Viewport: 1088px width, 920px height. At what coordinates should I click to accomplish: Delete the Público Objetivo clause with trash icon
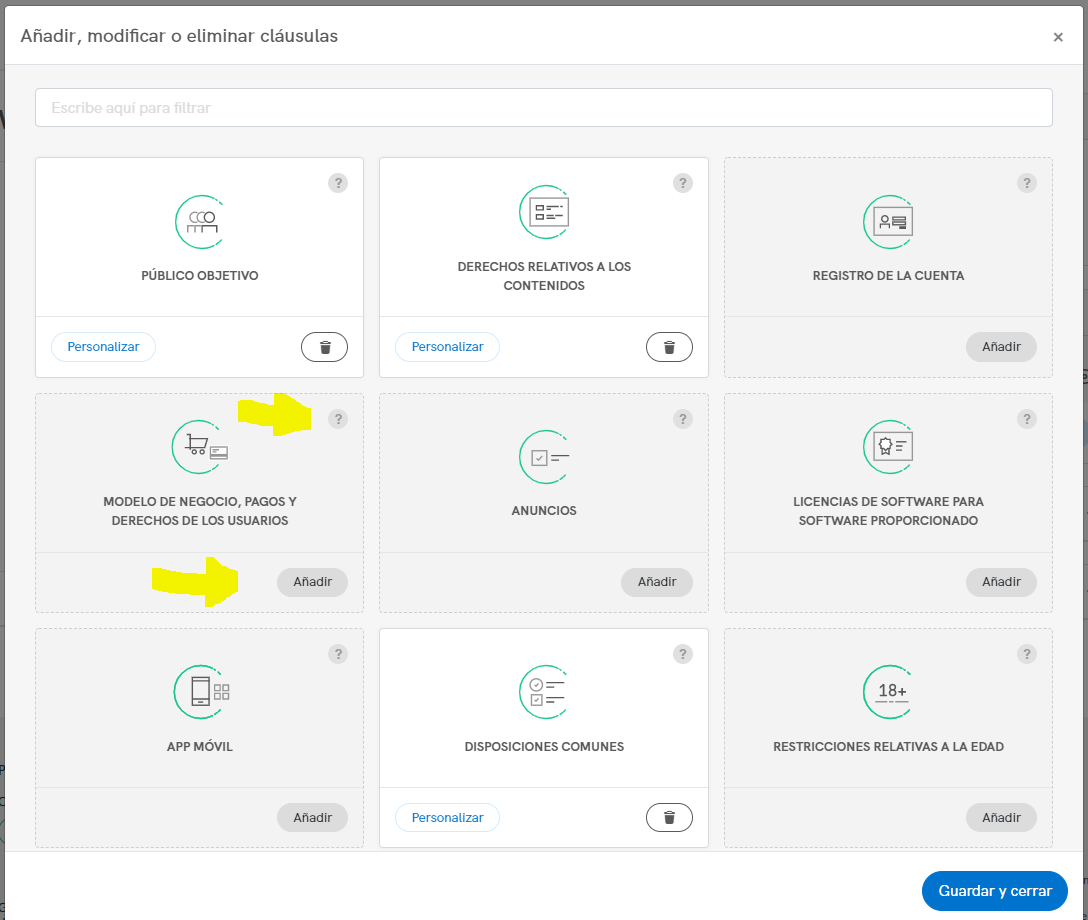tap(324, 347)
